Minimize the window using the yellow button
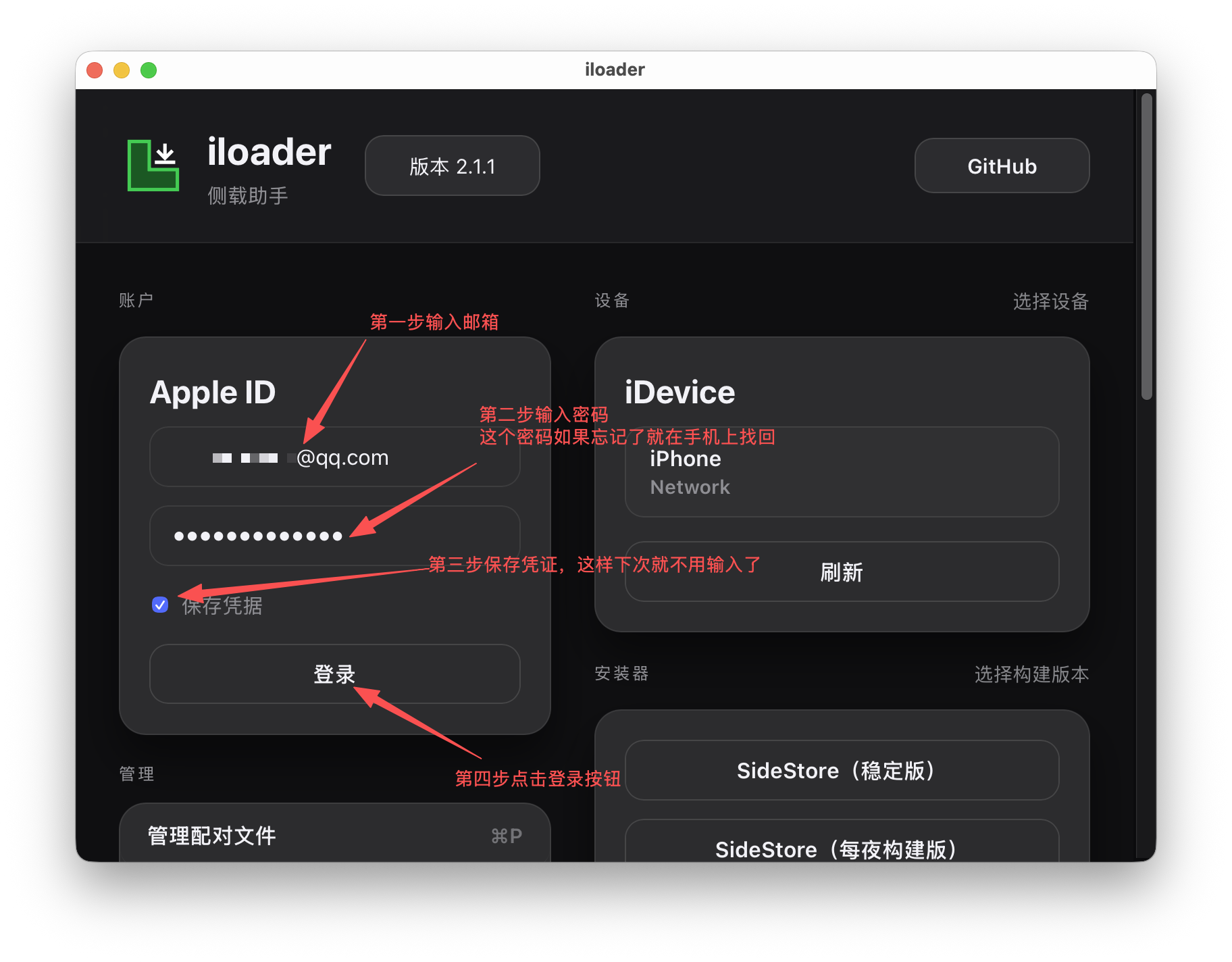The height and width of the screenshot is (962, 1232). 122,70
